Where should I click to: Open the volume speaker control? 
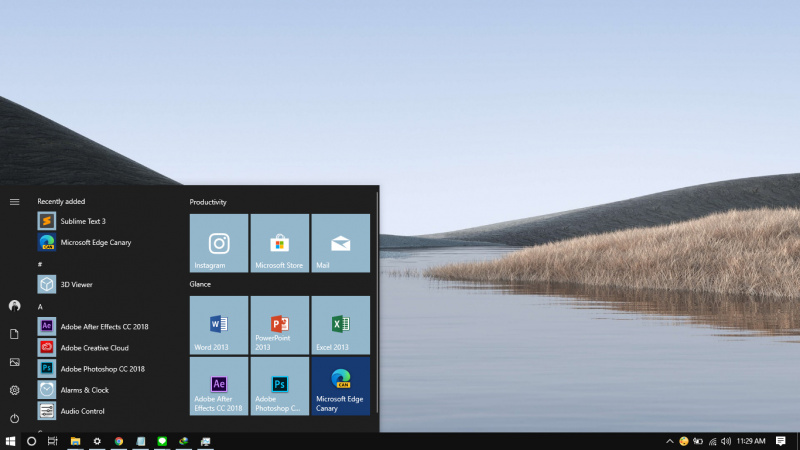coord(726,441)
